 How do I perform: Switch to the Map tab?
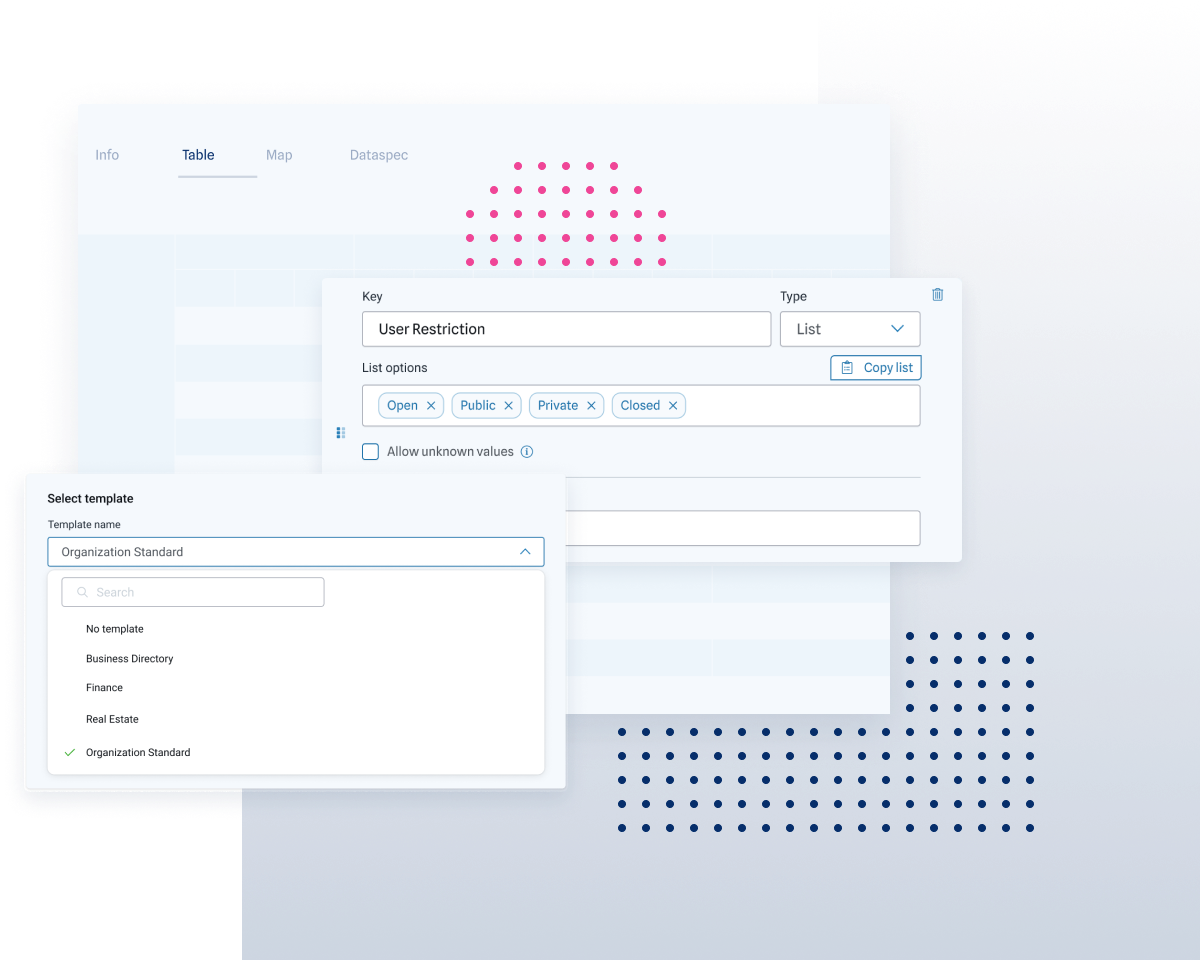[279, 155]
